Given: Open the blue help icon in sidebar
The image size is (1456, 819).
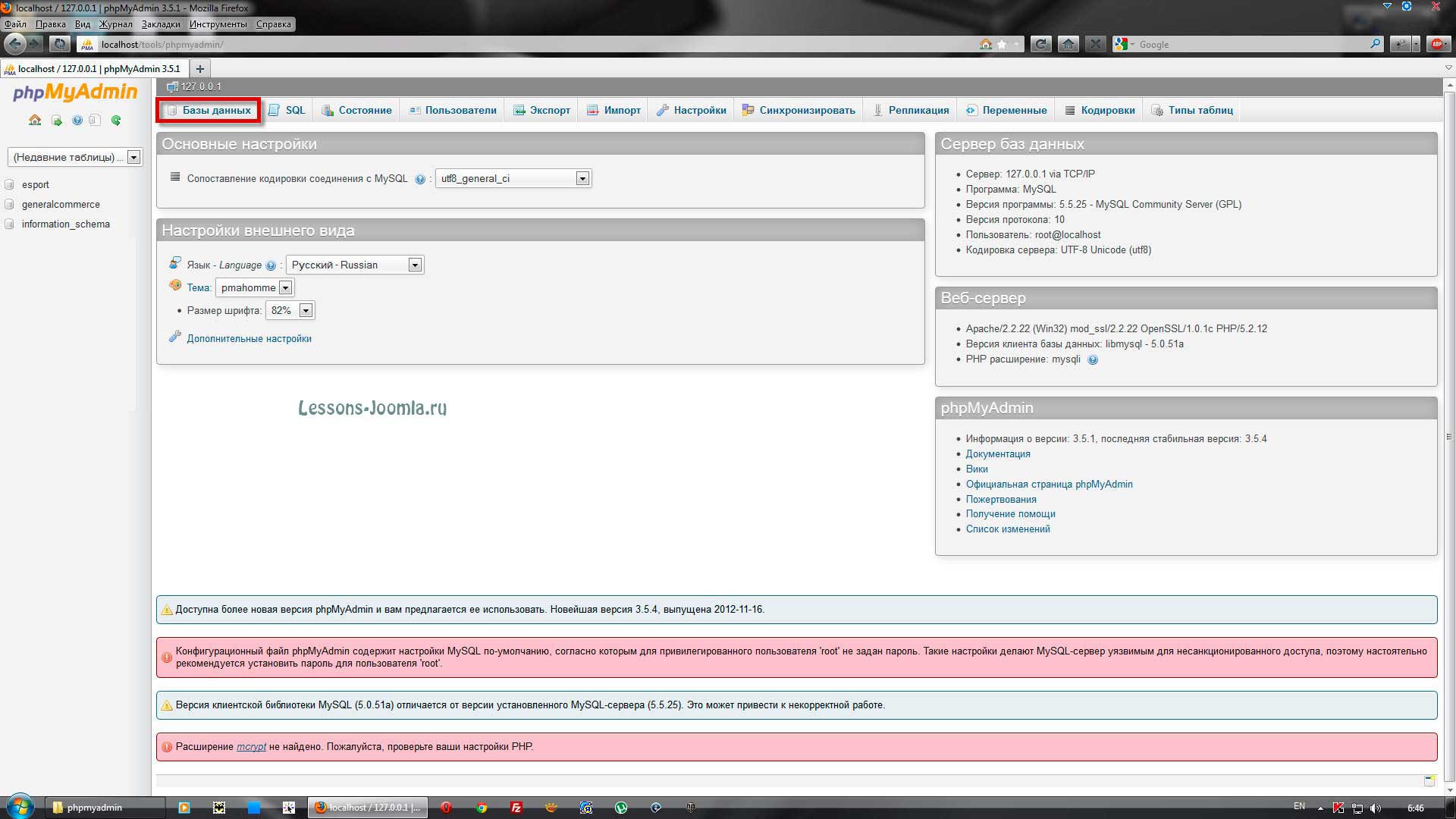Looking at the screenshot, I should click(77, 120).
